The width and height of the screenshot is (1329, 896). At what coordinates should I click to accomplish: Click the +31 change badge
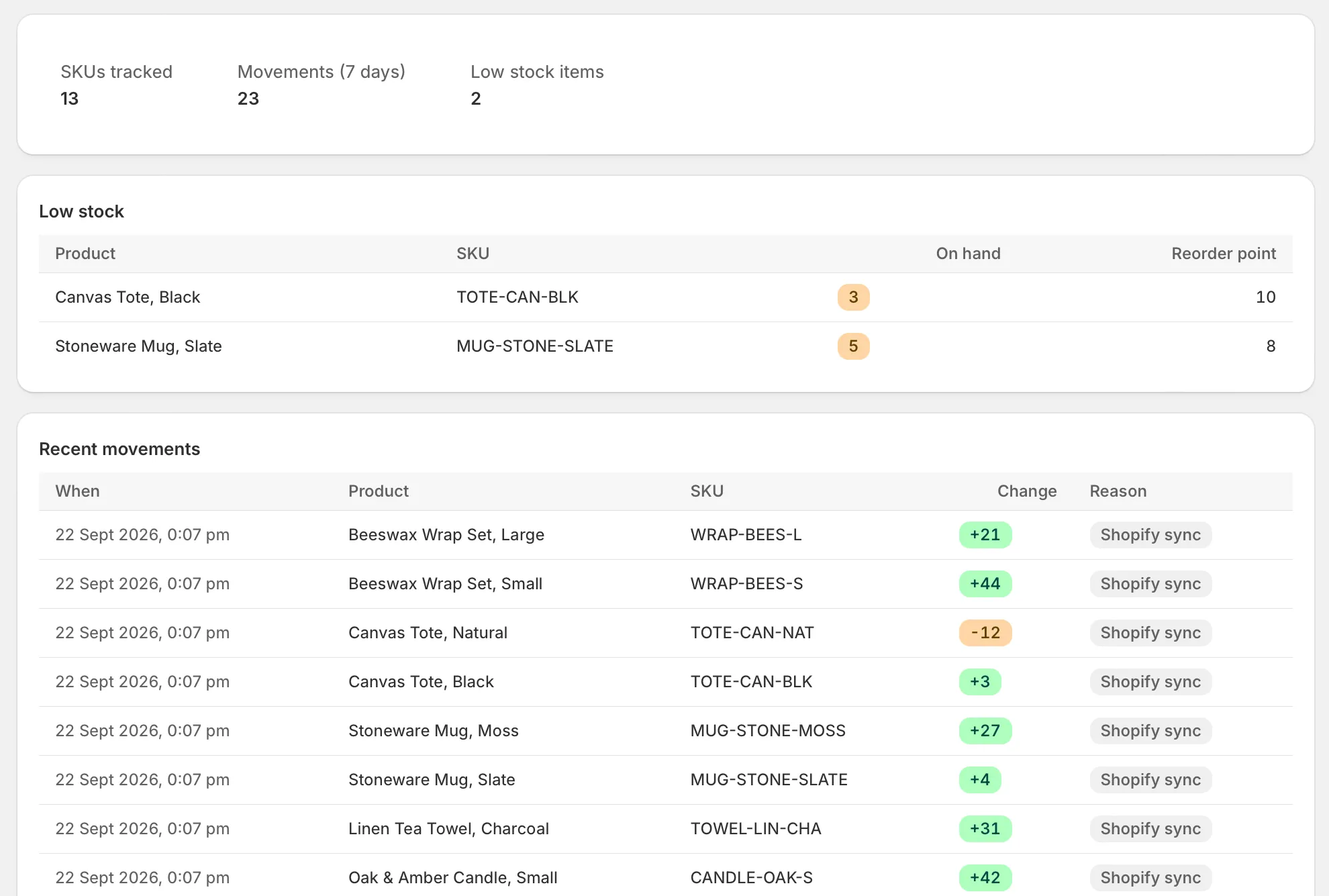(x=985, y=829)
